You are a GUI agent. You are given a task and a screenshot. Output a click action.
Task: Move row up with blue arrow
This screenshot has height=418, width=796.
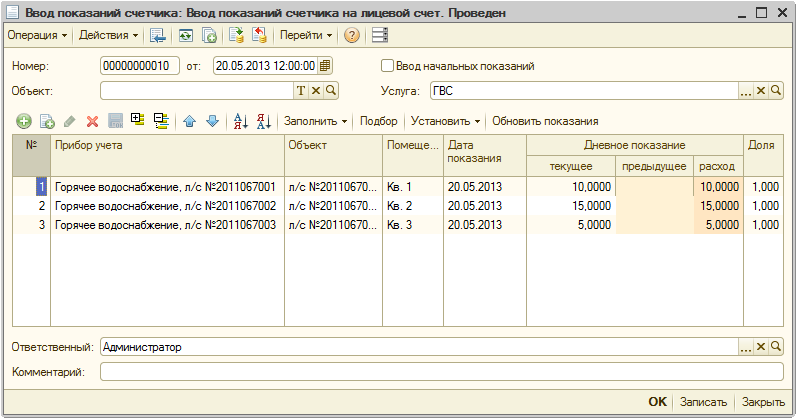tap(189, 121)
